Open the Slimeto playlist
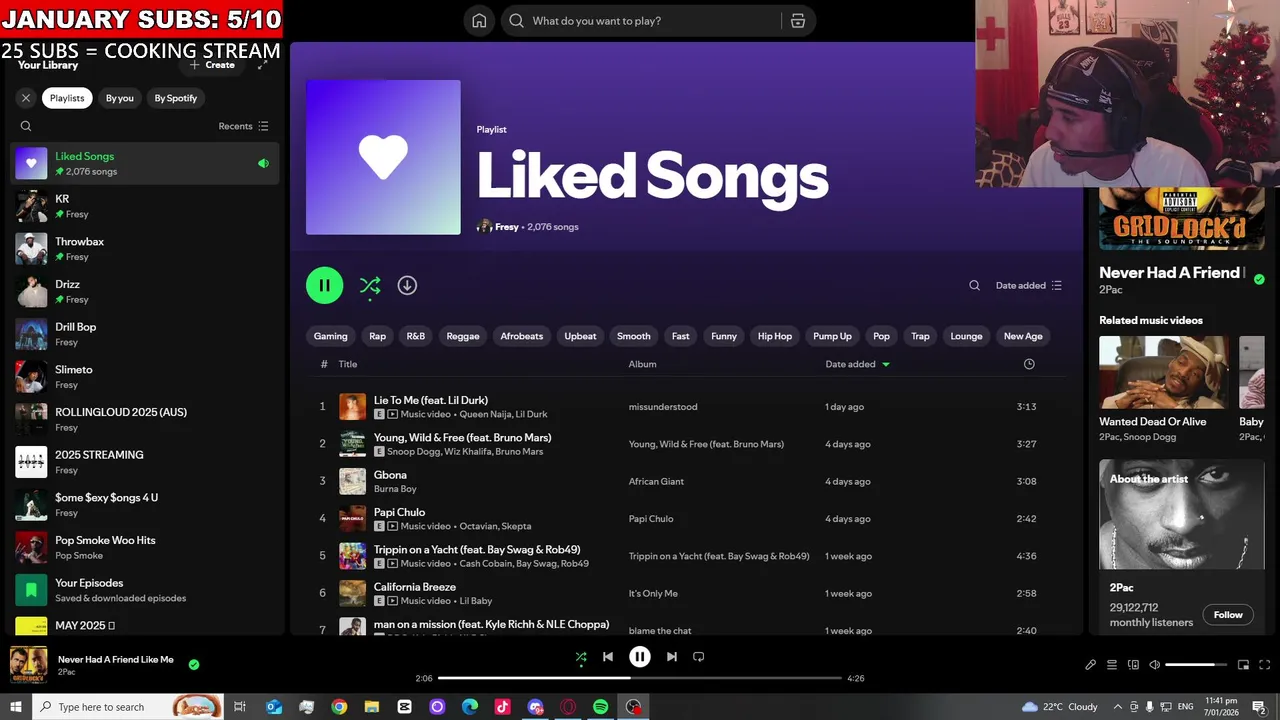 coord(145,377)
